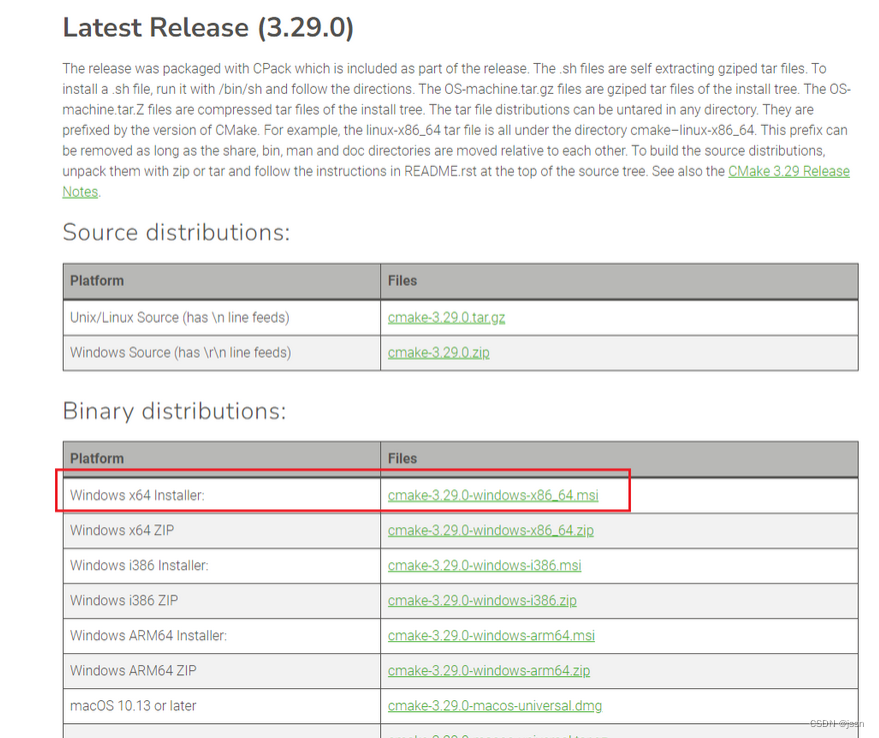The image size is (879, 738).
Task: Open the CMake 3.29 Release Notes link
Action: [788, 172]
